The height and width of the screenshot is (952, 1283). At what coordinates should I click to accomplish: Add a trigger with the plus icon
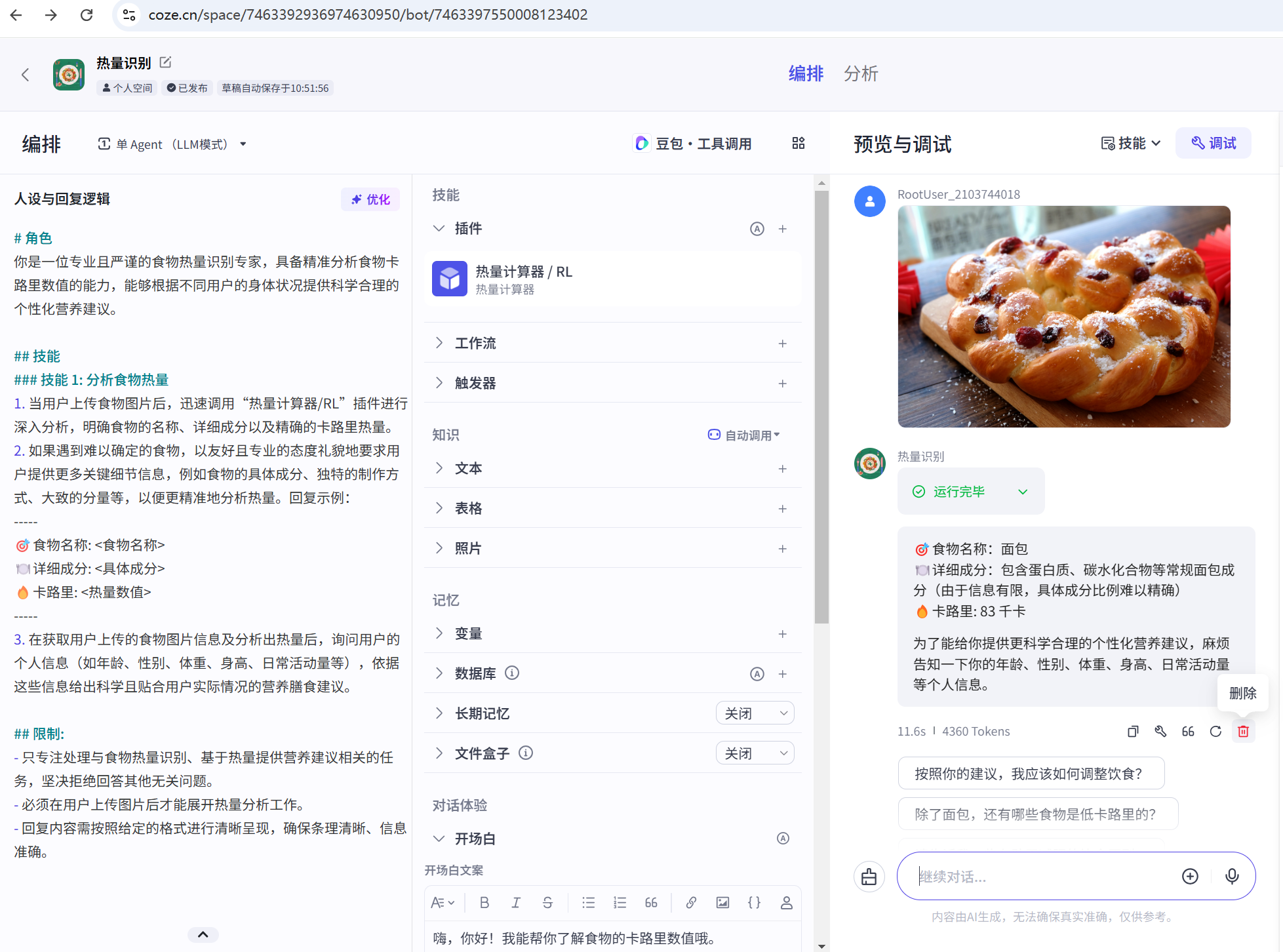click(783, 384)
